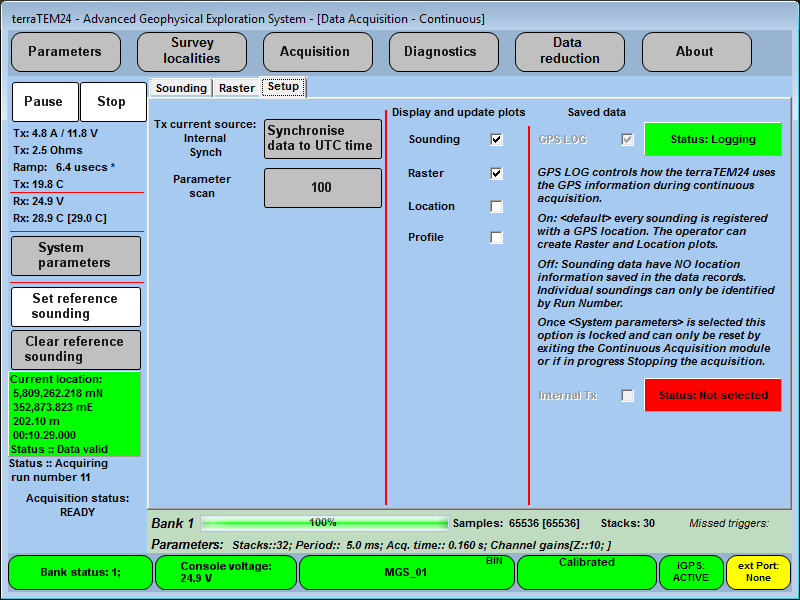Click the Bank status: 1 indicator
Image resolution: width=800 pixels, height=600 pixels.
pyautogui.click(x=81, y=572)
